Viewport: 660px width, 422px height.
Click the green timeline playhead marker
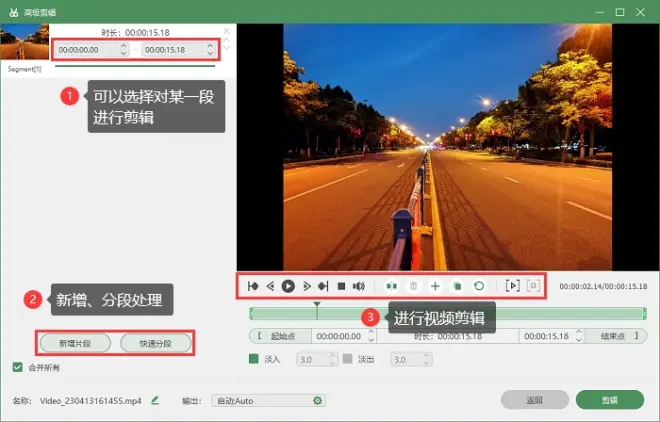(317, 304)
